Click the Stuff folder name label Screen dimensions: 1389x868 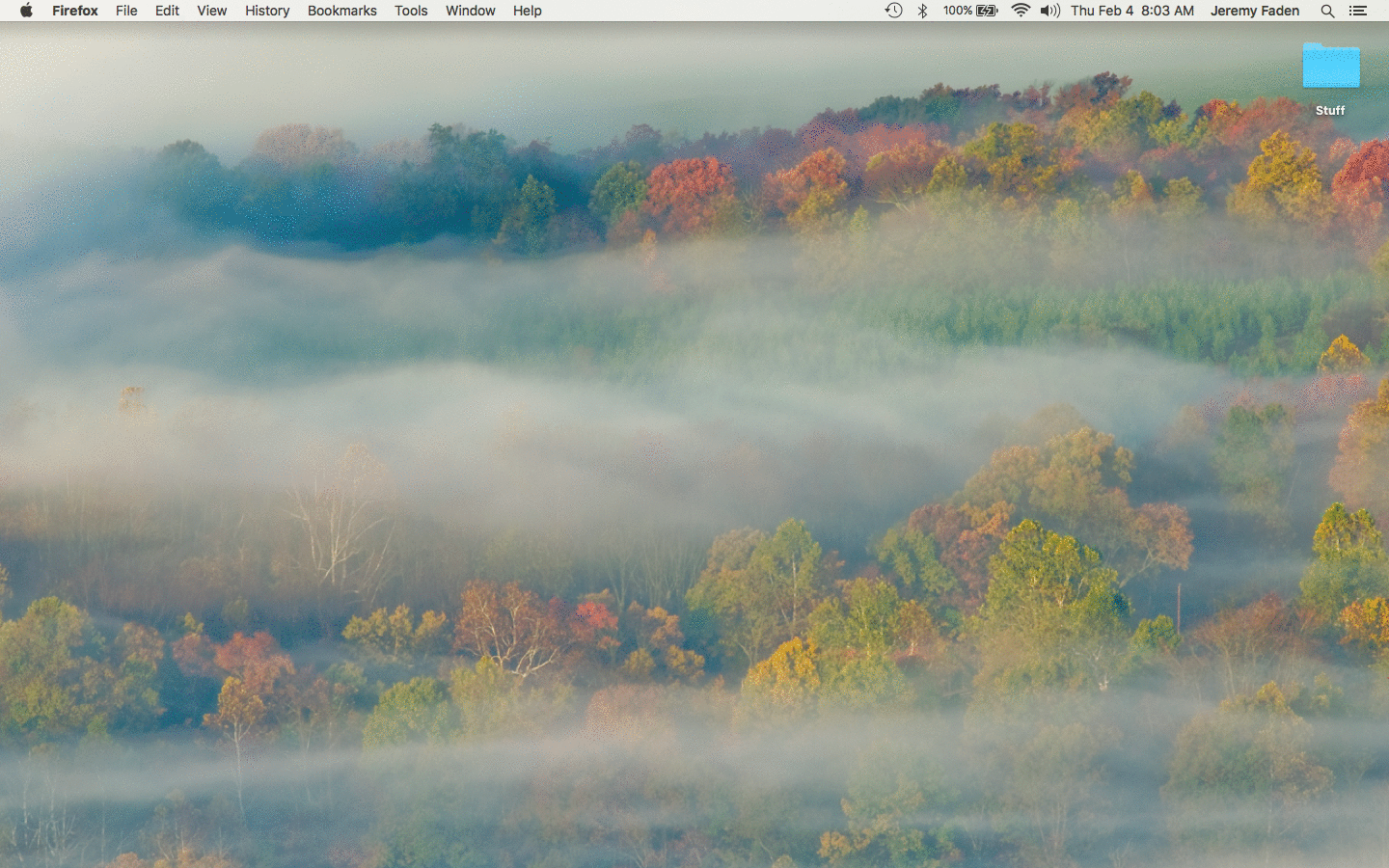coord(1330,110)
